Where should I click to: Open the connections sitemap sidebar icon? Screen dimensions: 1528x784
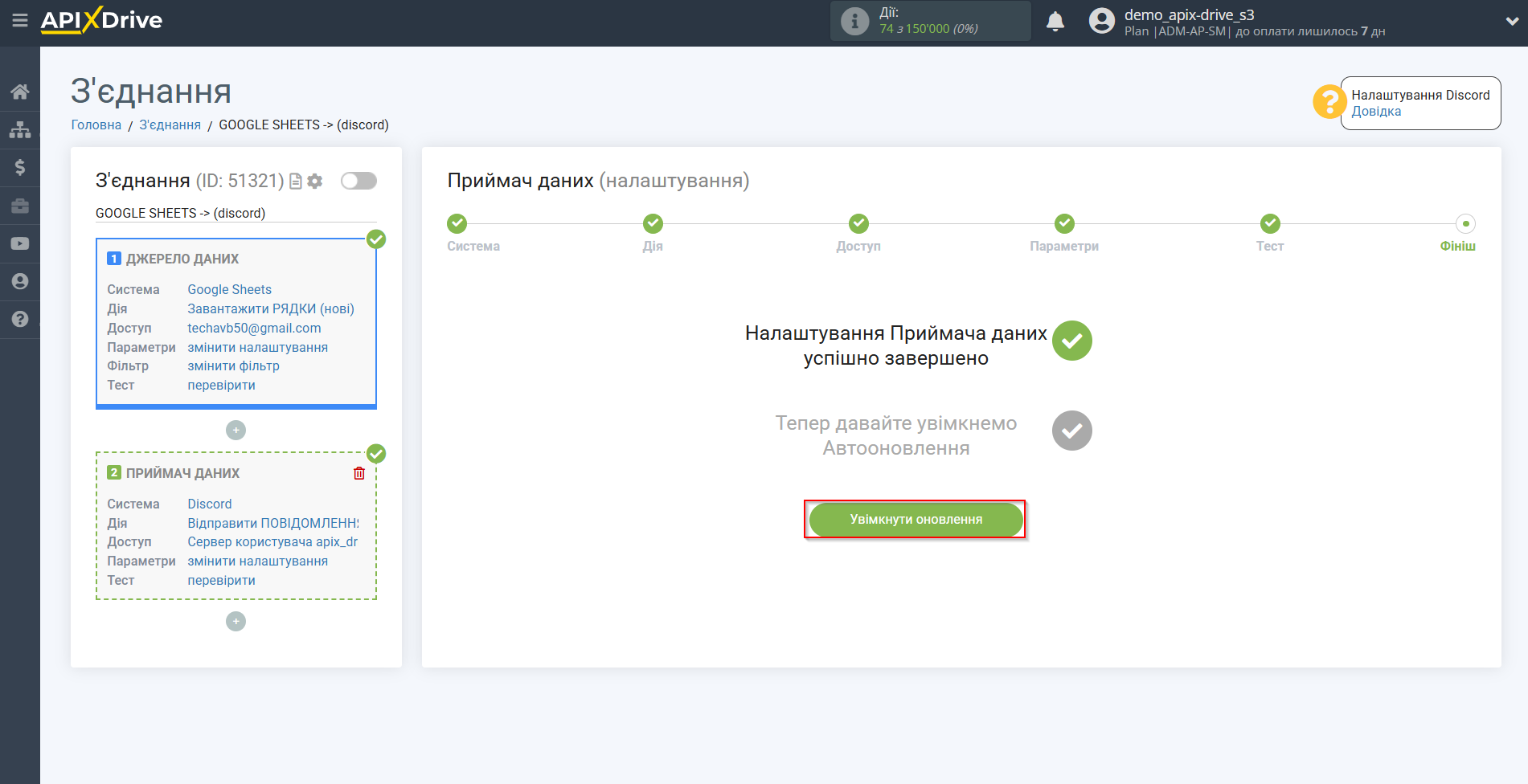[20, 129]
